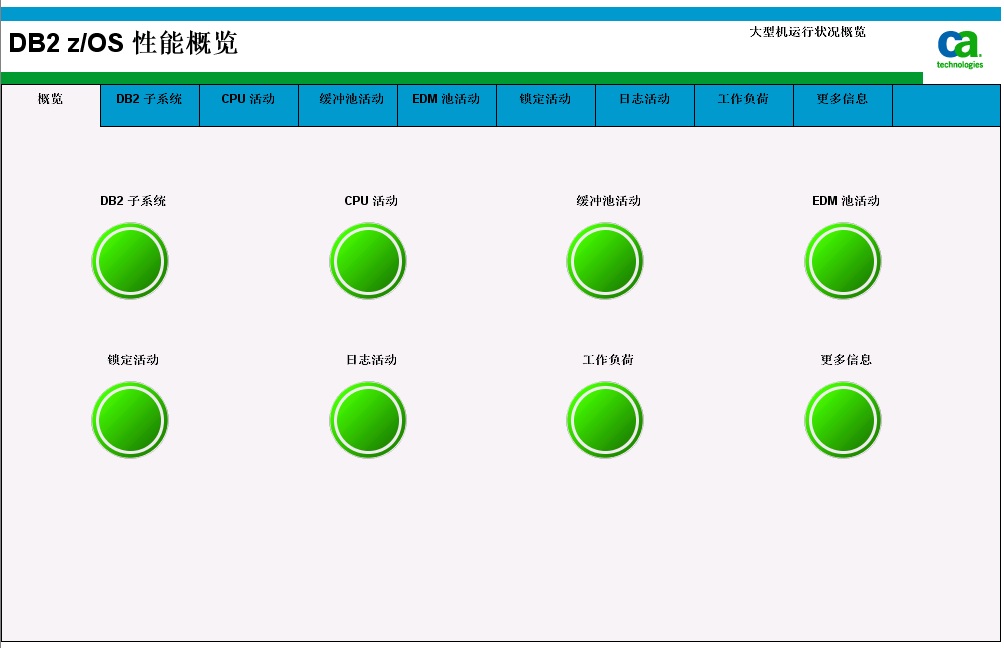Image resolution: width=1004 pixels, height=648 pixels.
Task: Switch to the CPU 活动 tab
Action: coord(249,105)
